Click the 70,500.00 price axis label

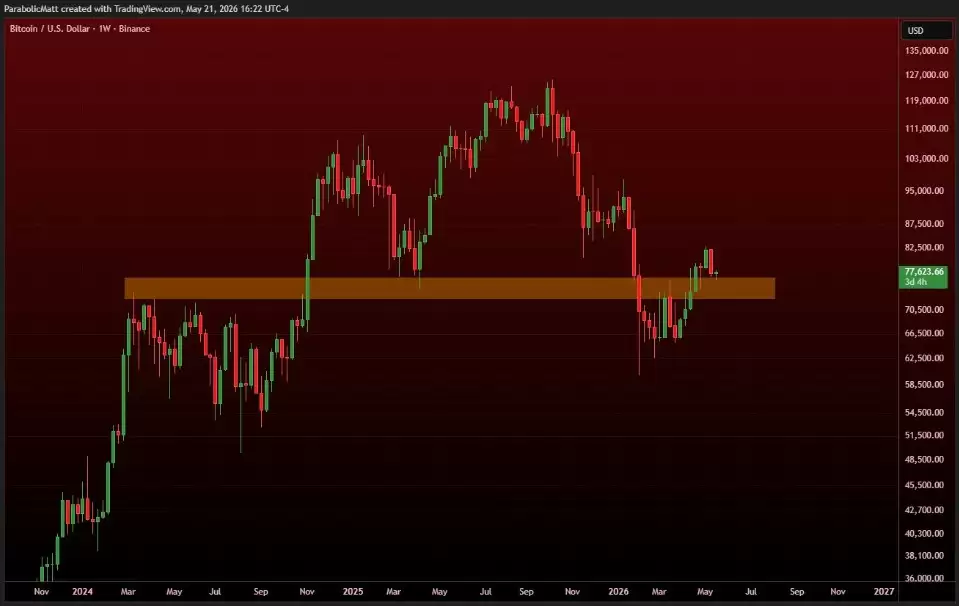point(924,309)
